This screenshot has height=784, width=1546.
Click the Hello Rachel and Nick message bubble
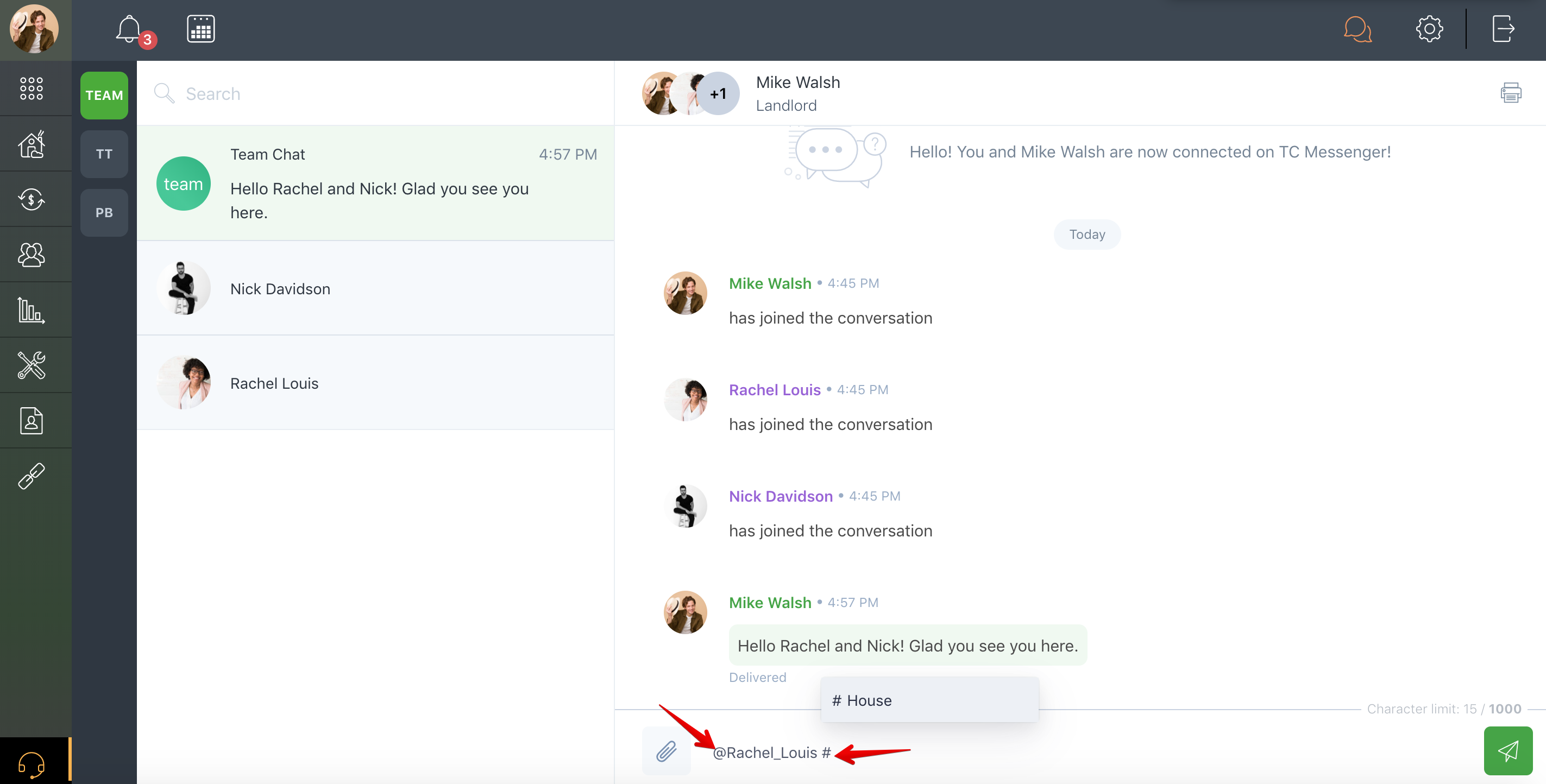pyautogui.click(x=907, y=646)
